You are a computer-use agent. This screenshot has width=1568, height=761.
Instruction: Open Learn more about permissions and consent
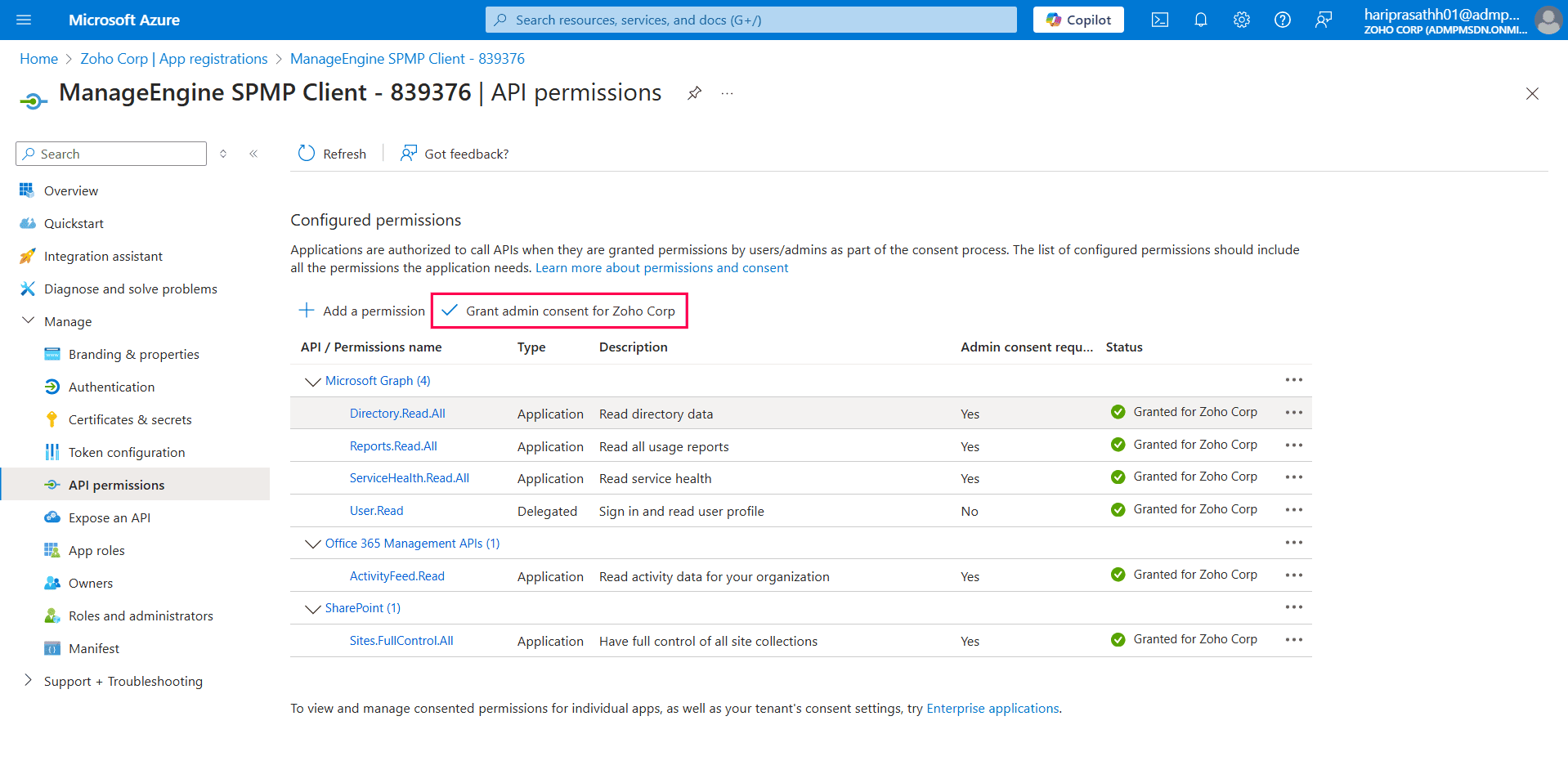coord(661,268)
